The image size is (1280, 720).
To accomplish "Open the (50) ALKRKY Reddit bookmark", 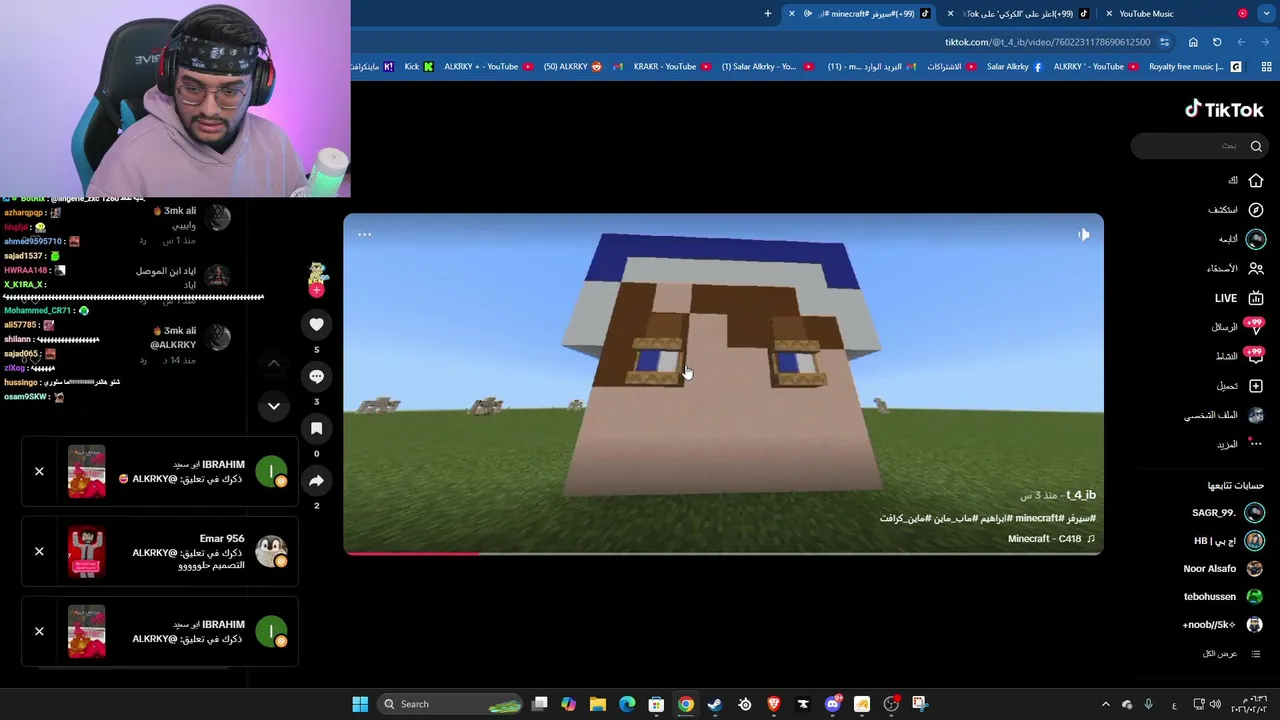I will click(x=573, y=67).
